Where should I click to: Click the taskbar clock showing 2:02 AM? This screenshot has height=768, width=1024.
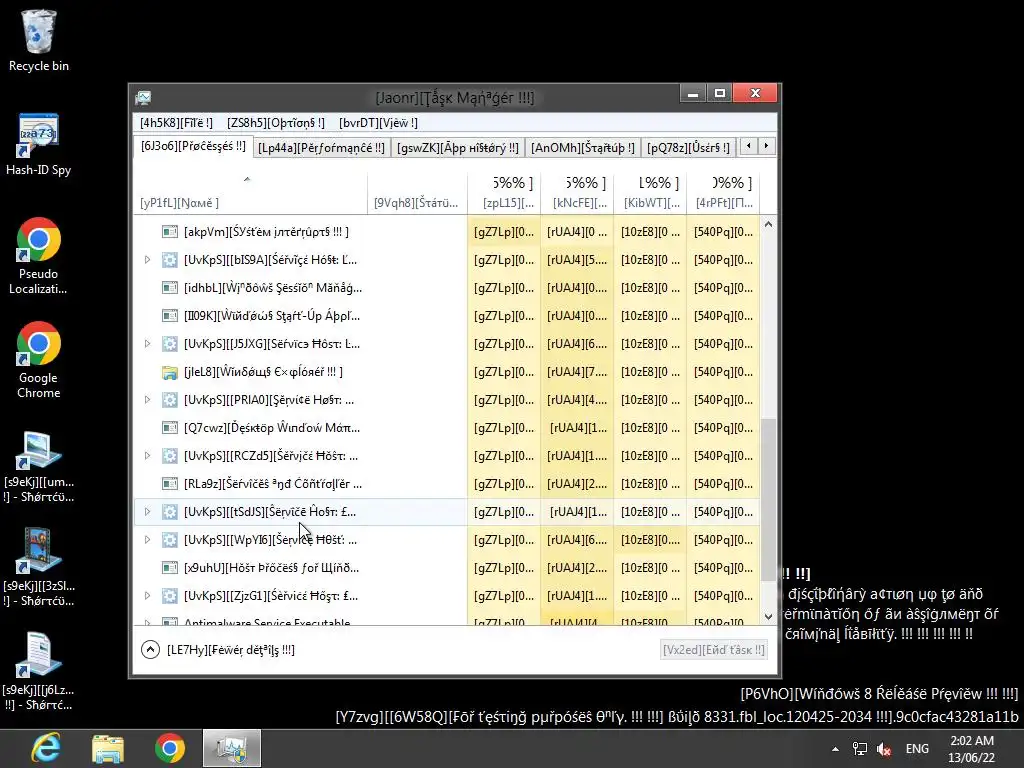[x=972, y=749]
